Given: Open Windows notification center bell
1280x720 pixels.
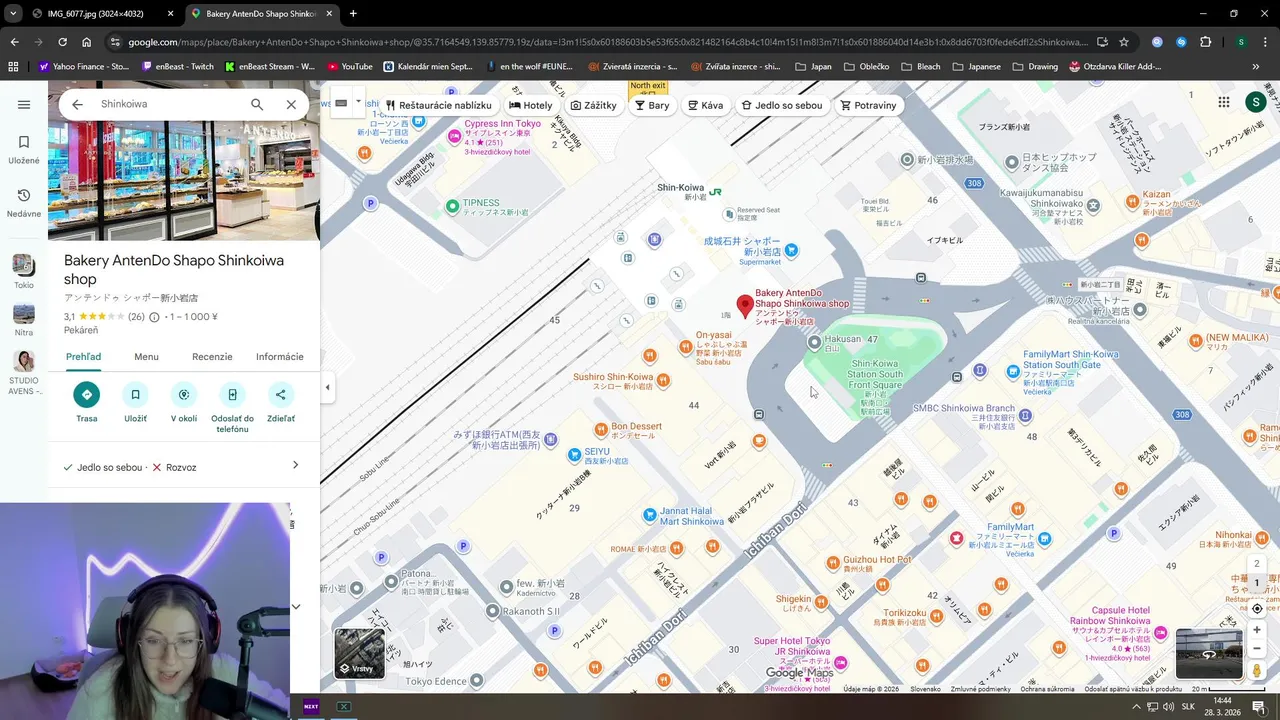Looking at the screenshot, I should [1259, 706].
